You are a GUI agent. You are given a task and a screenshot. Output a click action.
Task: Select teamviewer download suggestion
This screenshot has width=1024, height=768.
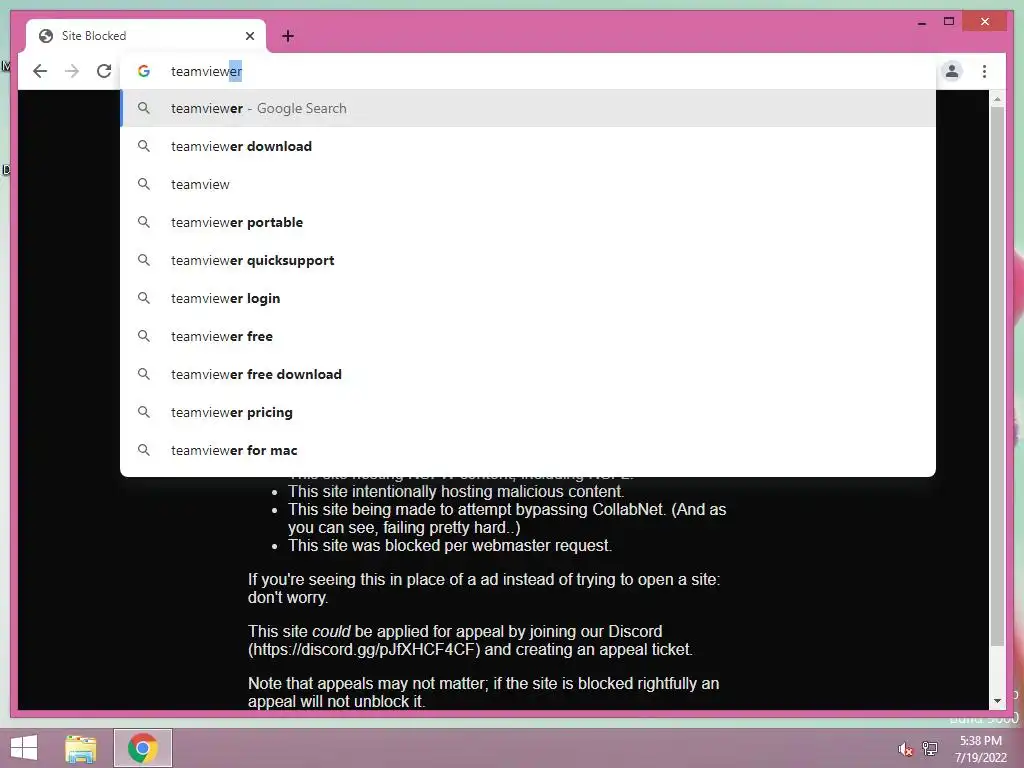(x=528, y=146)
